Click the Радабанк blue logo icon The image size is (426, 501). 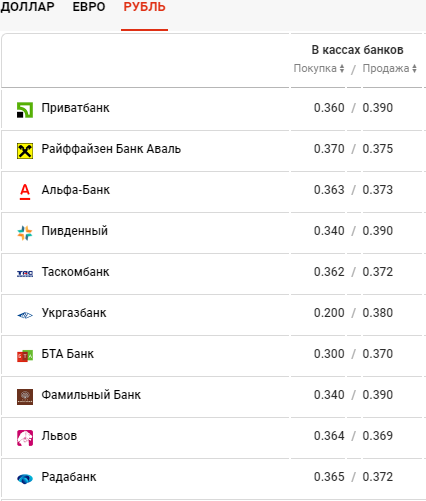point(25,479)
